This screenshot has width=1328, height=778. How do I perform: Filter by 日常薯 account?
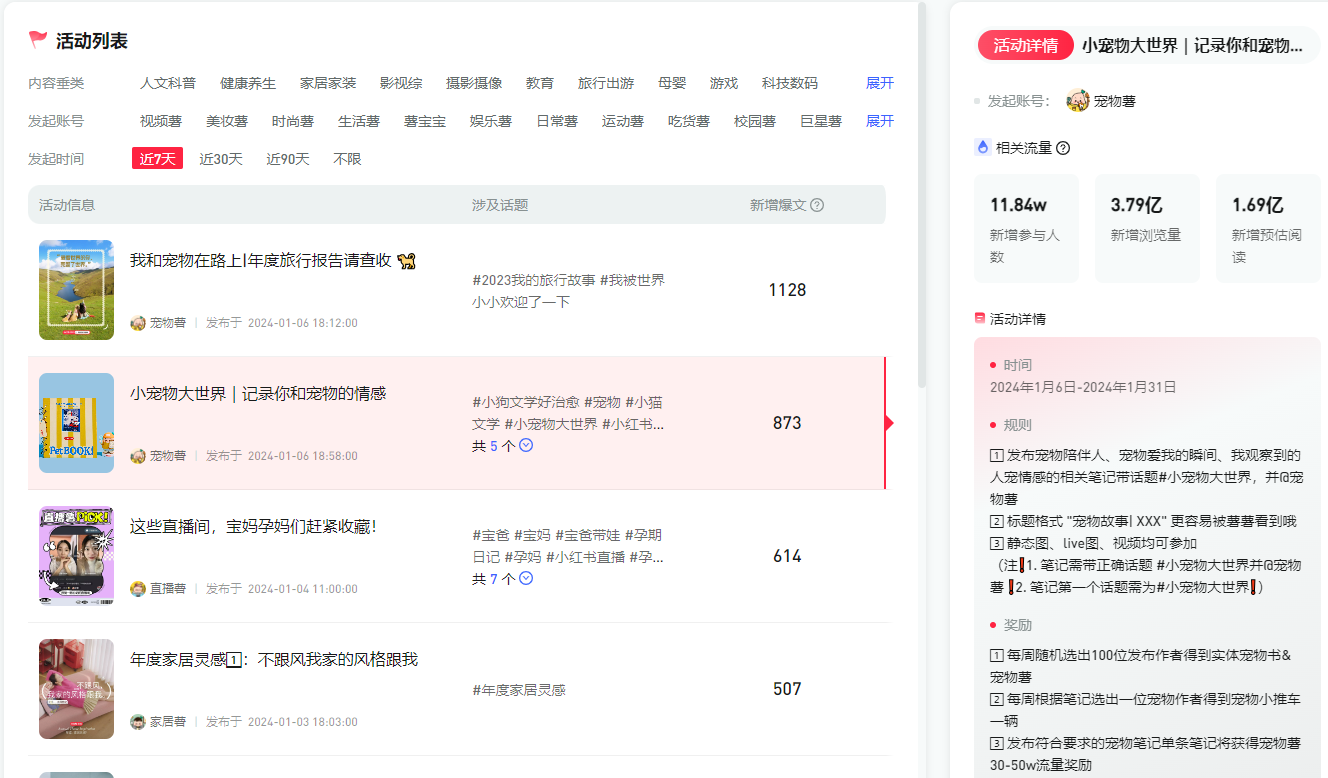point(557,121)
